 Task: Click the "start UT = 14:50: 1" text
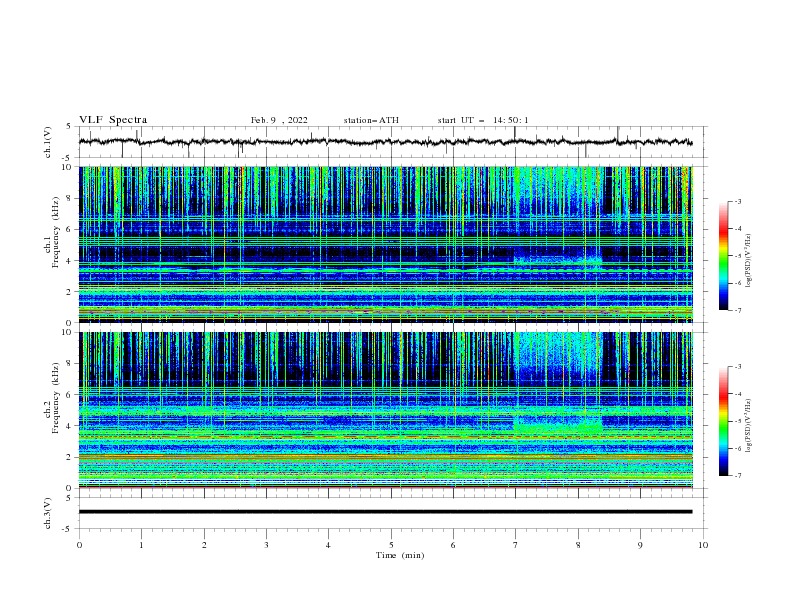pyautogui.click(x=483, y=120)
